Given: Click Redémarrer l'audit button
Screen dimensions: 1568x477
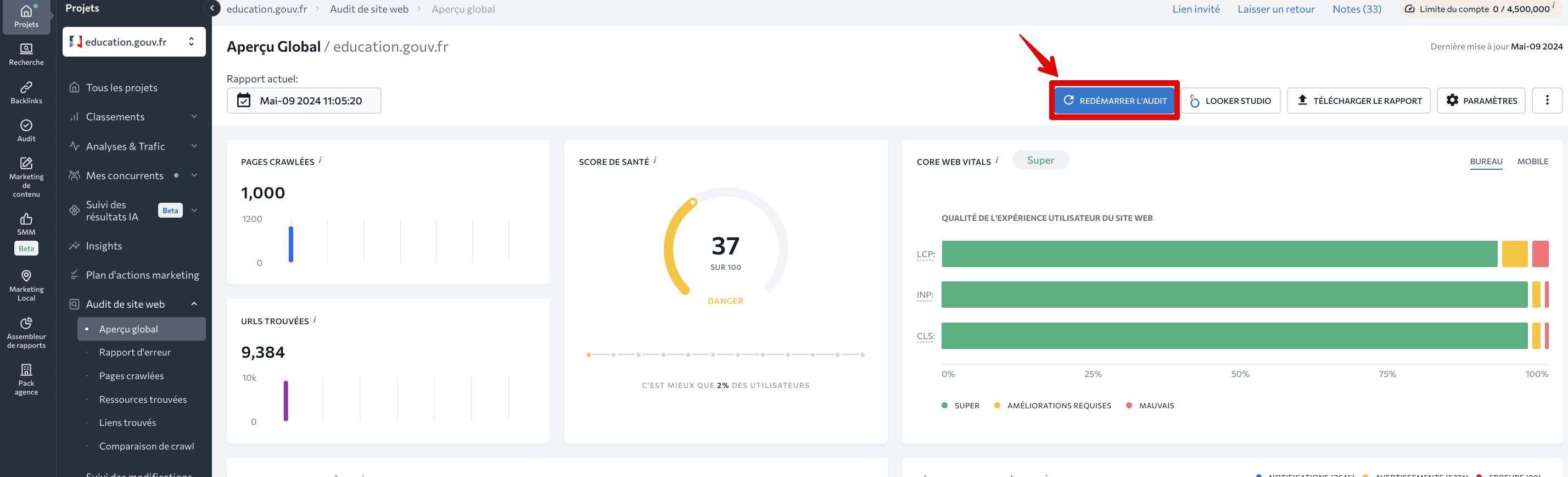Looking at the screenshot, I should tap(1114, 101).
